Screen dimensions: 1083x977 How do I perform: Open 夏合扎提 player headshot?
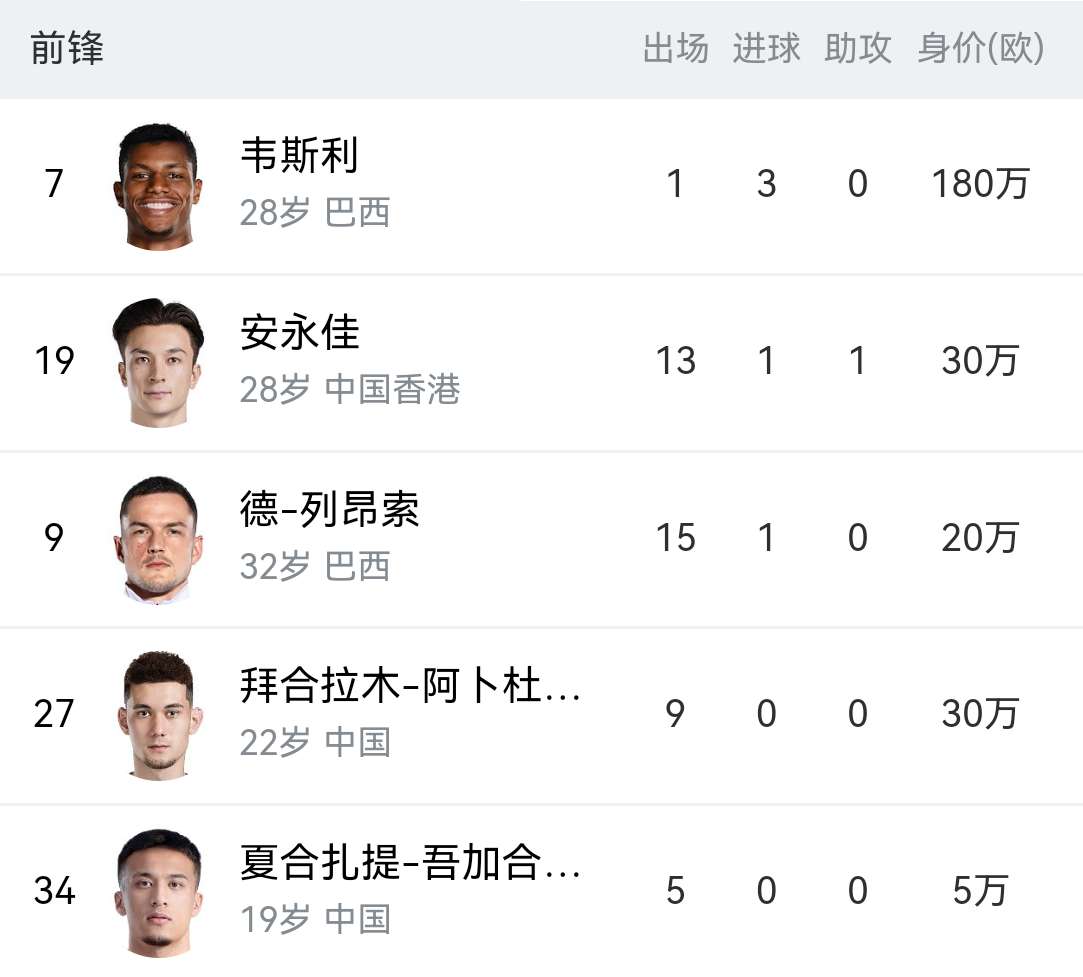pyautogui.click(x=158, y=893)
